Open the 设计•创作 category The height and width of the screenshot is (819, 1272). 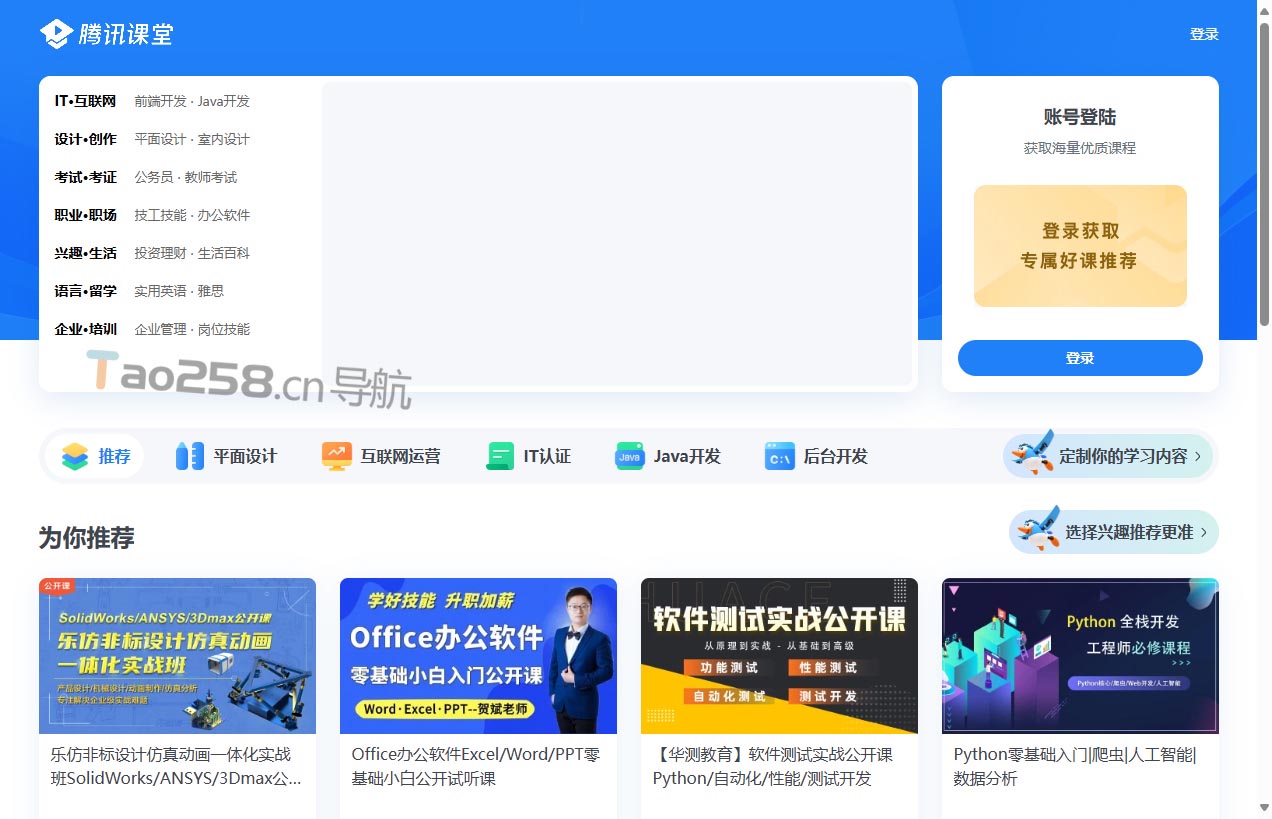click(x=85, y=139)
